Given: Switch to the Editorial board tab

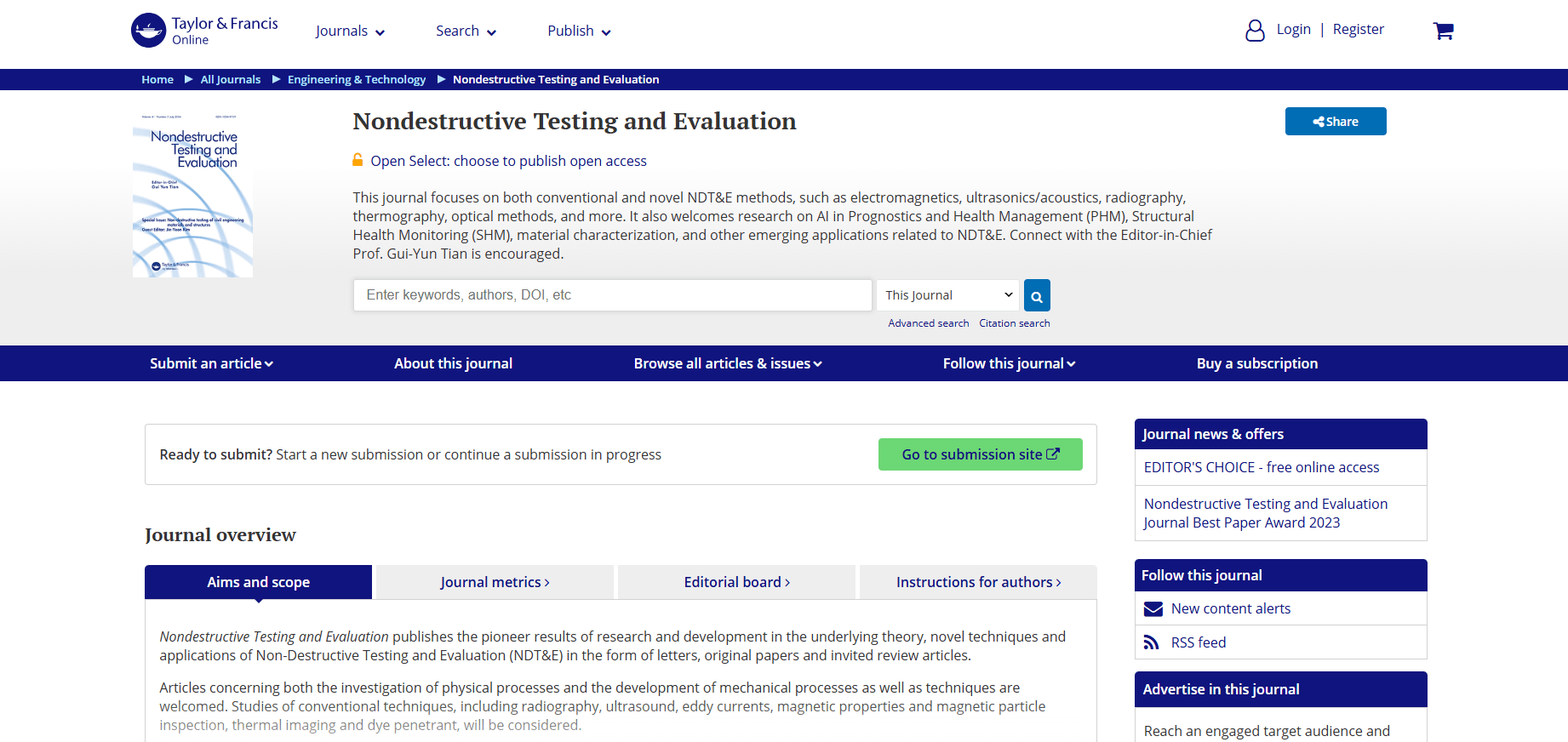Looking at the screenshot, I should (736, 582).
